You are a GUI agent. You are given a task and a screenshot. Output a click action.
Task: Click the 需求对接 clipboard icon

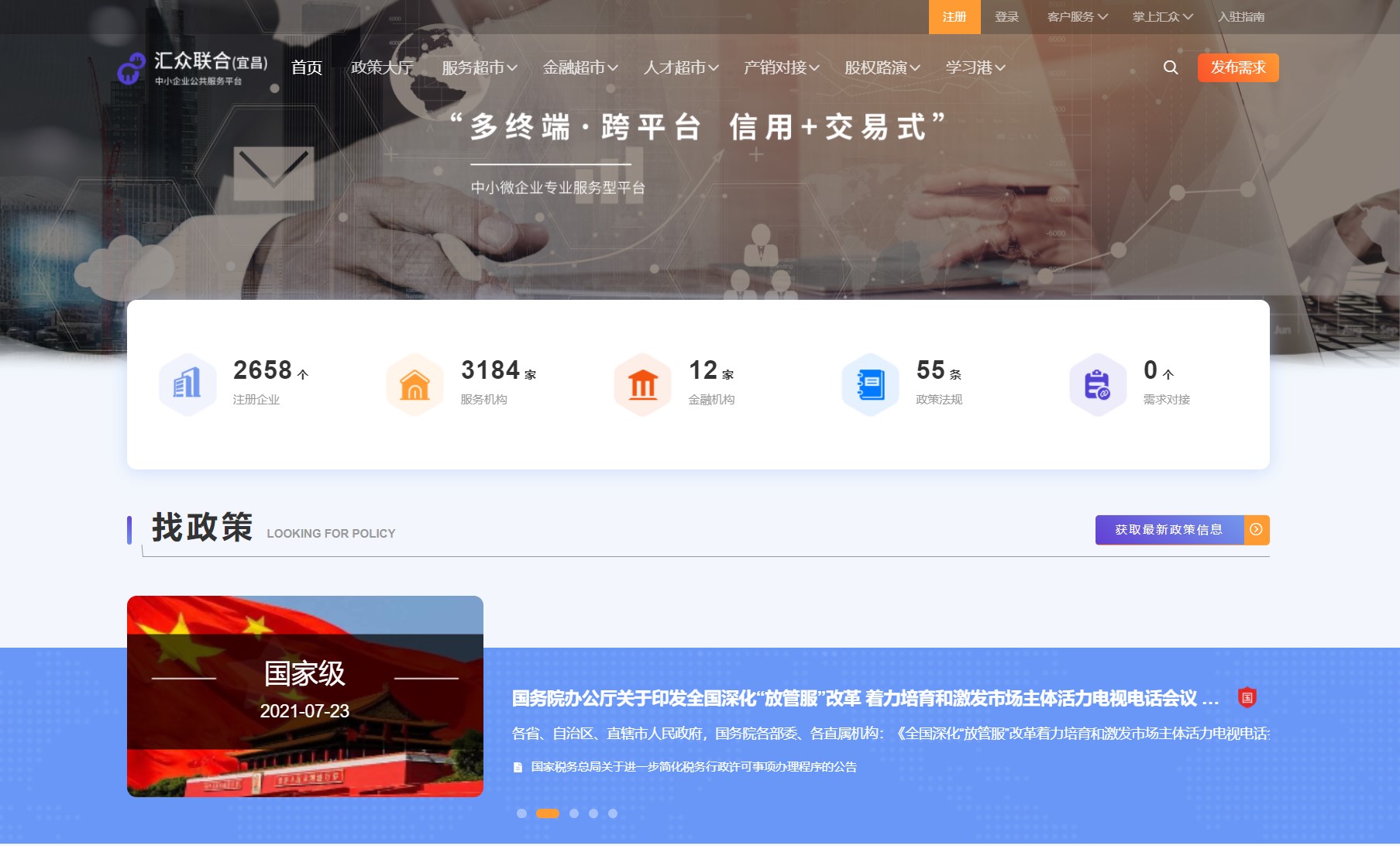[1097, 384]
